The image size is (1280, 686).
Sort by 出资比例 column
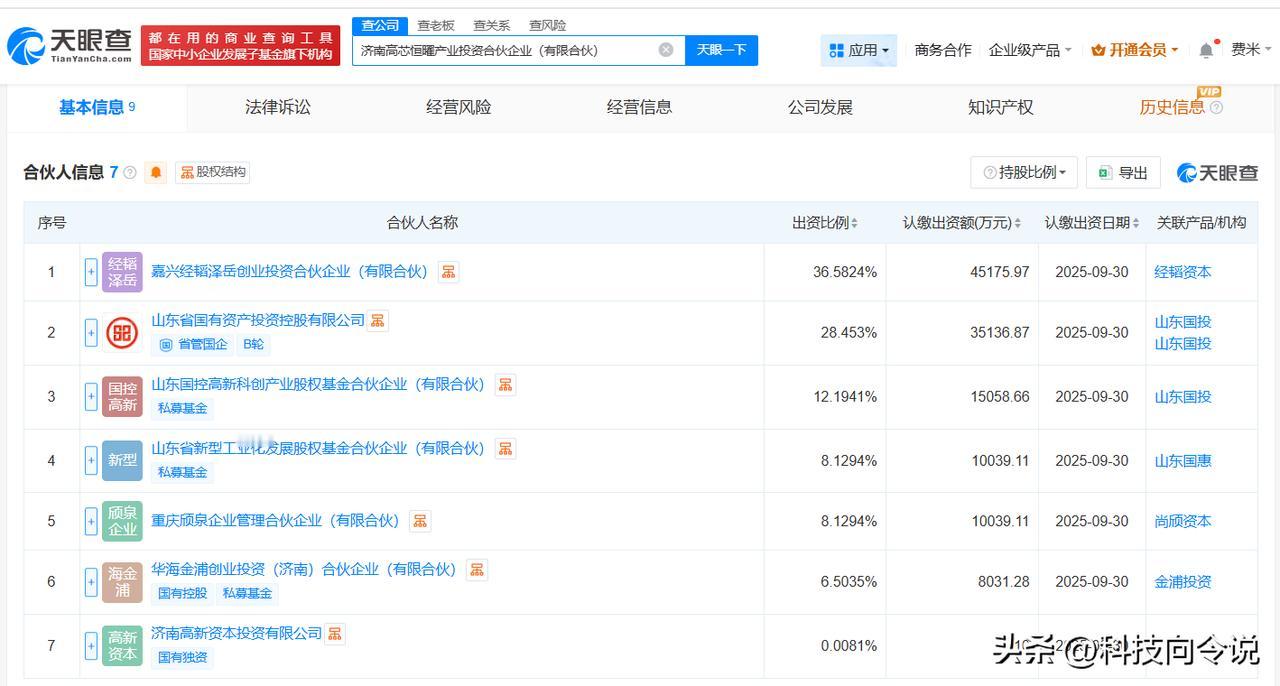click(825, 223)
